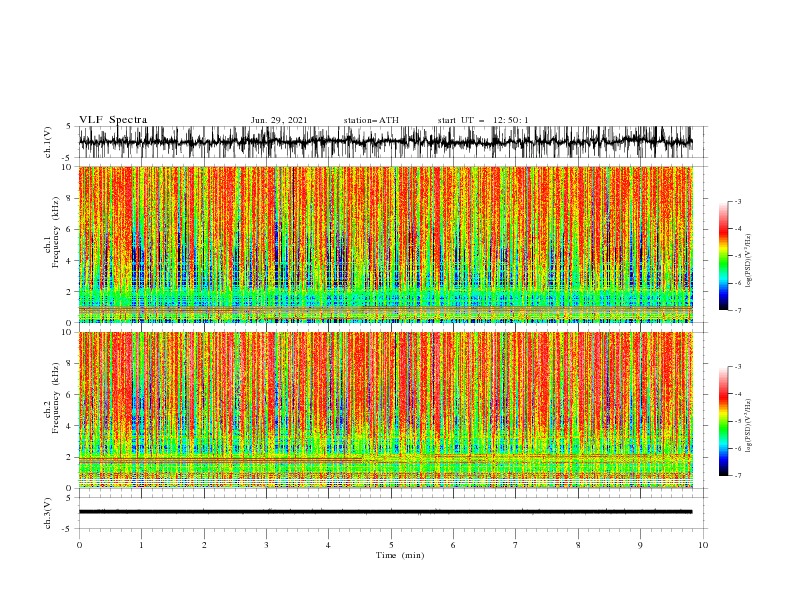
Task: Click the '5' upper tick of ch.1(V) axis
Action: click(69, 126)
